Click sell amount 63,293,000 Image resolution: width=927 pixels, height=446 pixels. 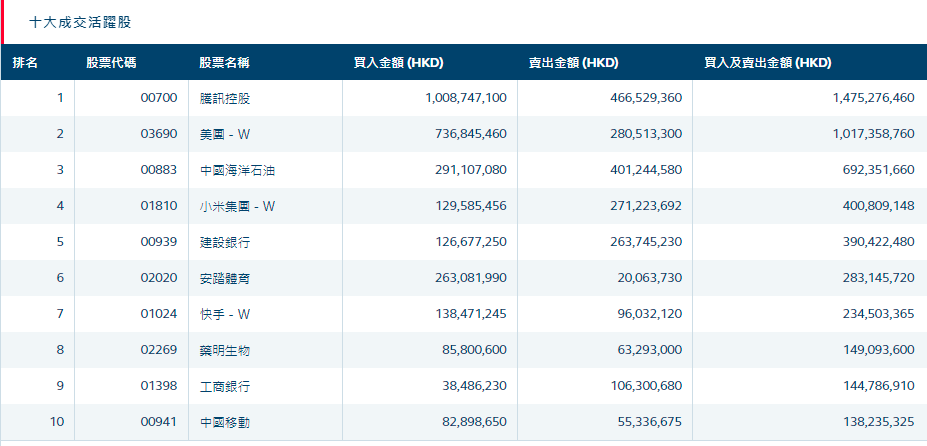coord(649,350)
